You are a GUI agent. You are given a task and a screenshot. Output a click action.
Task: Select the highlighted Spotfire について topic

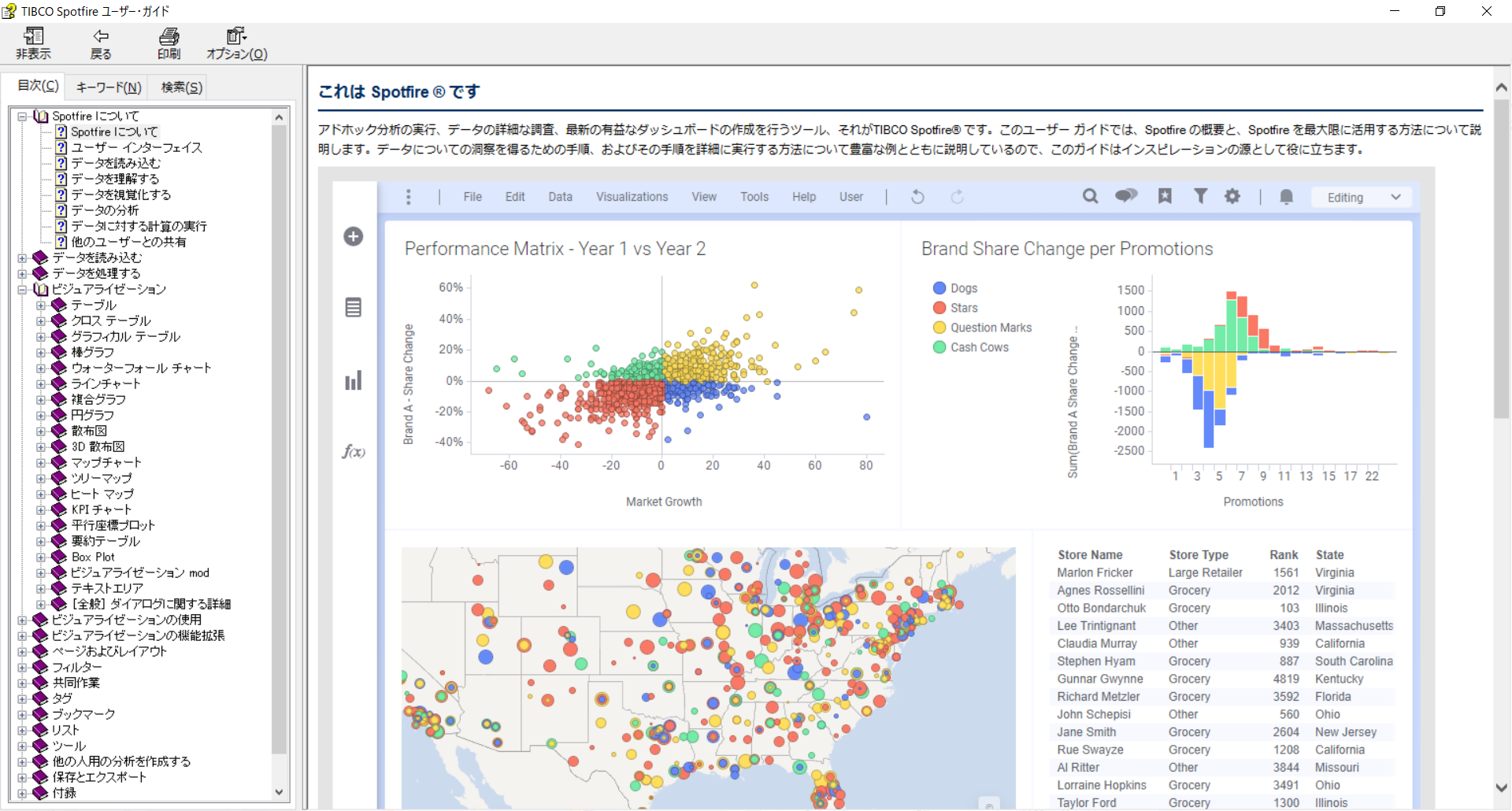(x=115, y=131)
